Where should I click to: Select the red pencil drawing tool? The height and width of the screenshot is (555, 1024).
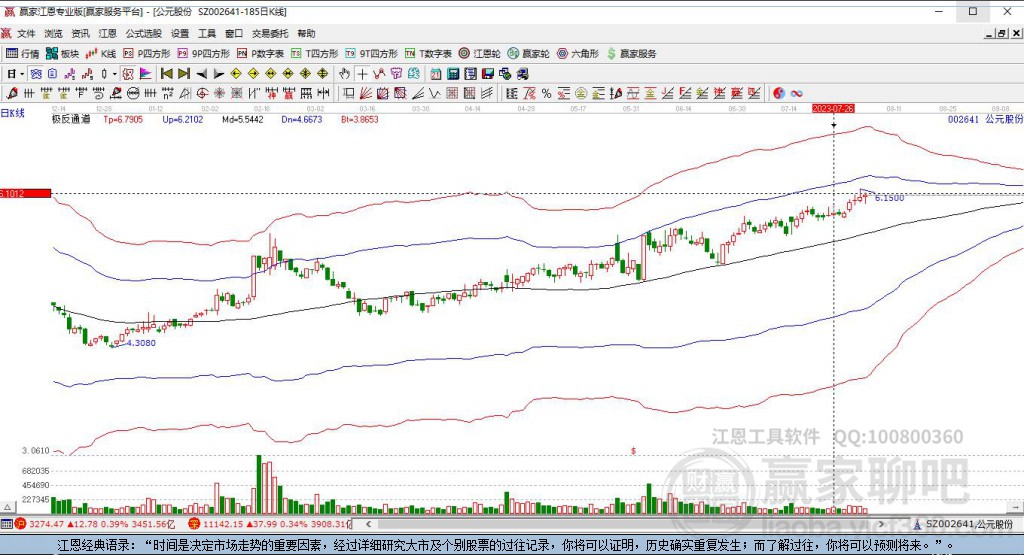point(12,93)
